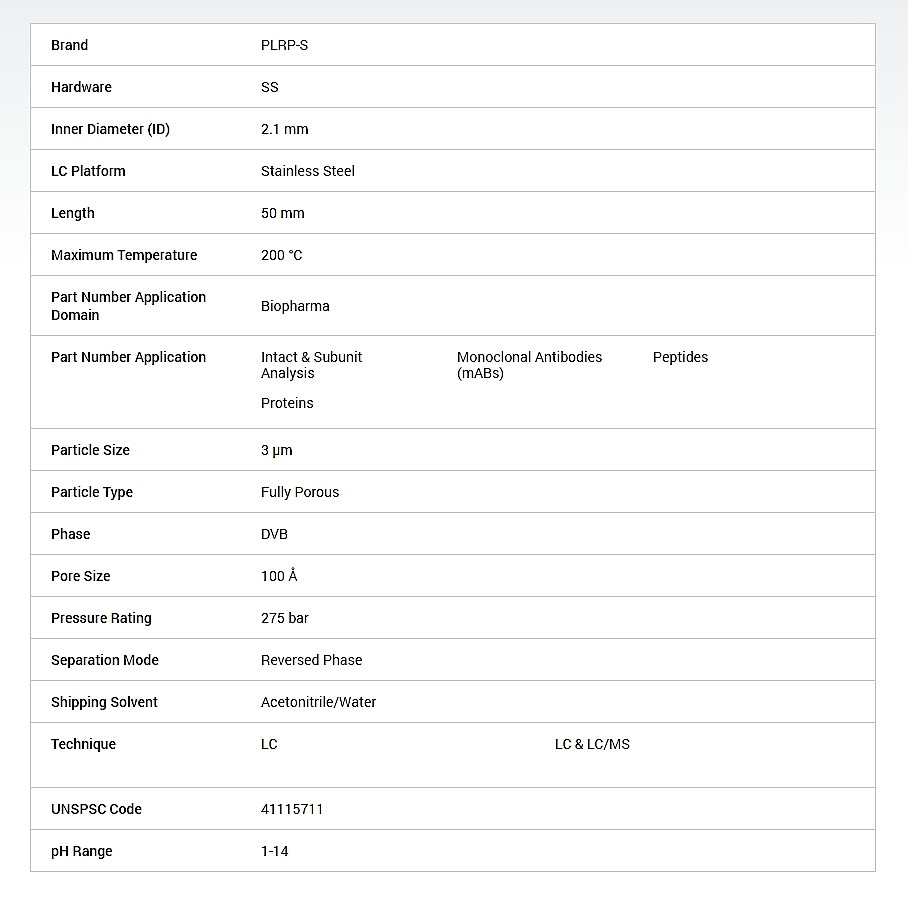Select the 'Hardware' label
The height and width of the screenshot is (898, 908).
(81, 87)
